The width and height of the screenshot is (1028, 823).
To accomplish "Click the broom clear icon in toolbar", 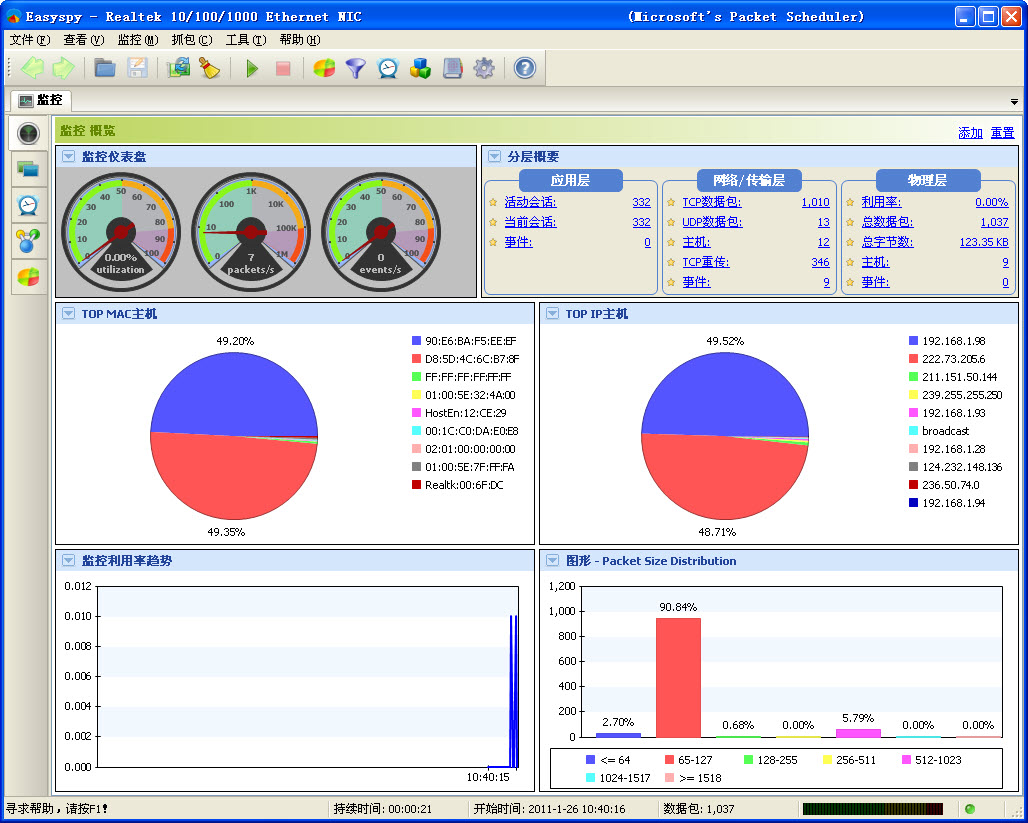I will pyautogui.click(x=209, y=68).
